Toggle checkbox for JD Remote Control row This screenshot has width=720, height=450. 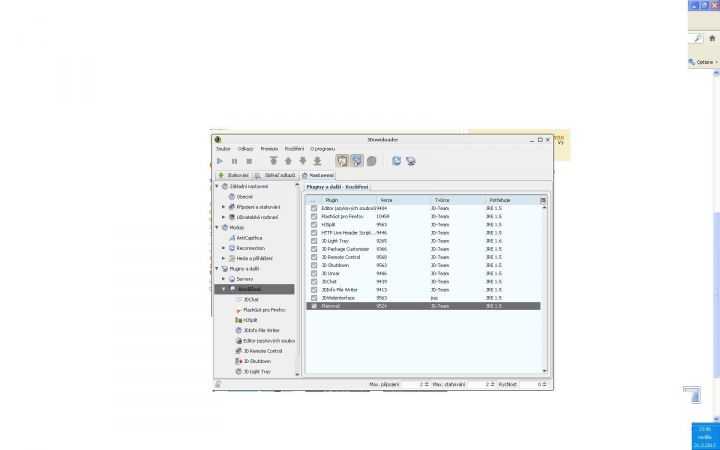tap(314, 257)
